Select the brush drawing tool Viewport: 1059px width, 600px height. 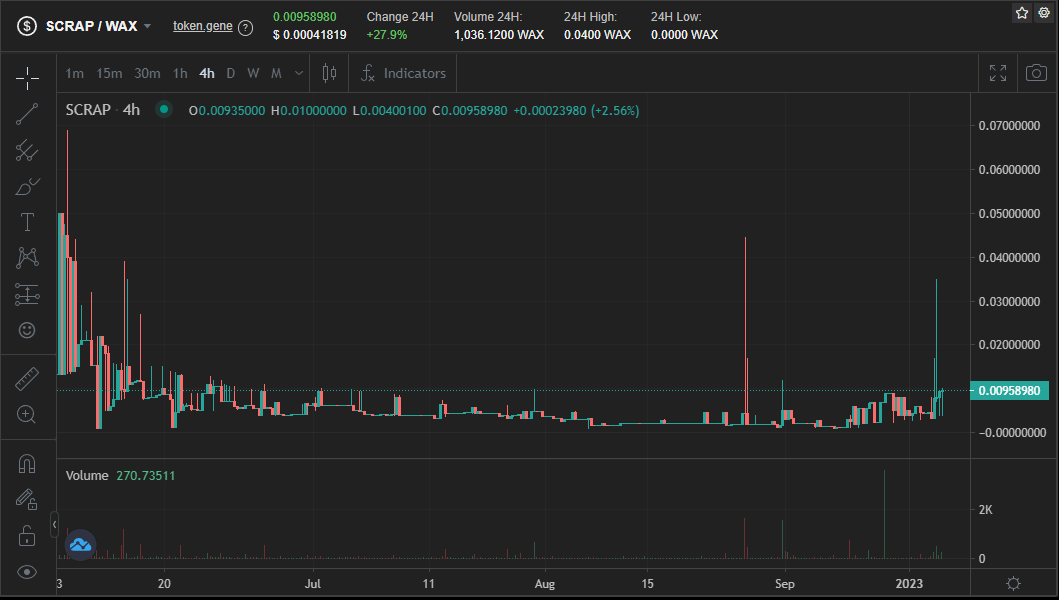point(27,186)
